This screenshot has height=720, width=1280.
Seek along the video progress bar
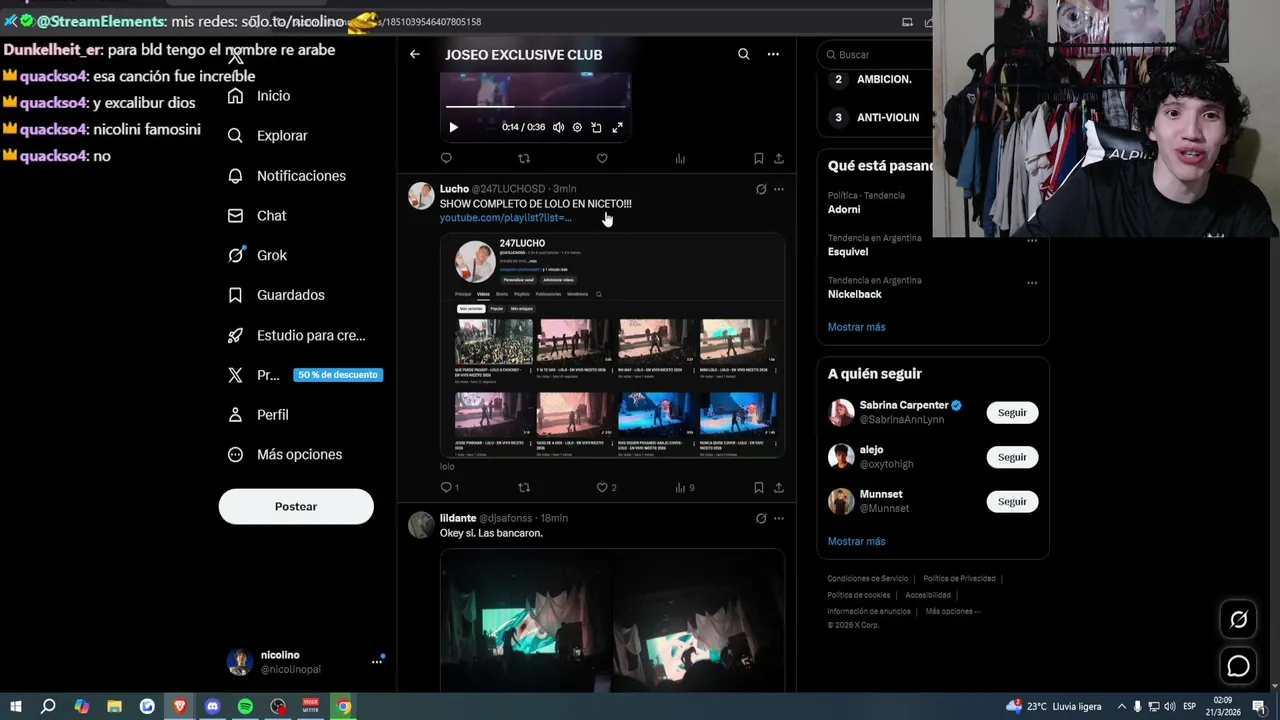(x=535, y=106)
